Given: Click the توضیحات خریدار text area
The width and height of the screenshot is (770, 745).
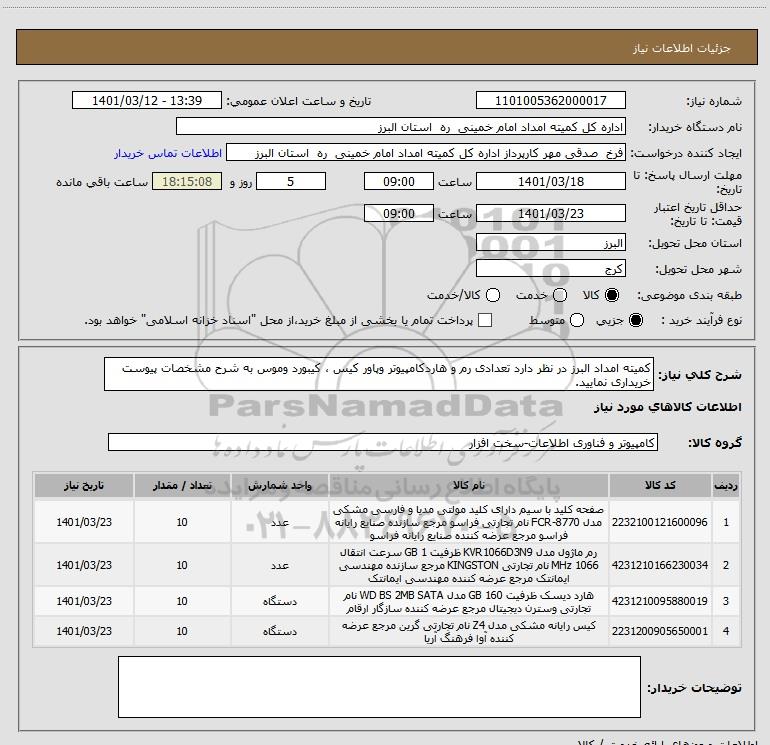Looking at the screenshot, I should [x=379, y=687].
